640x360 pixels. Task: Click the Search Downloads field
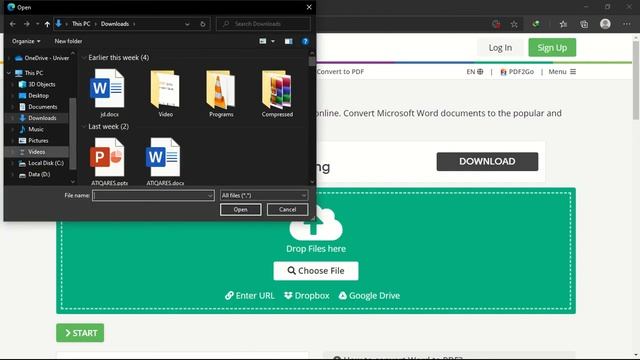coord(263,24)
